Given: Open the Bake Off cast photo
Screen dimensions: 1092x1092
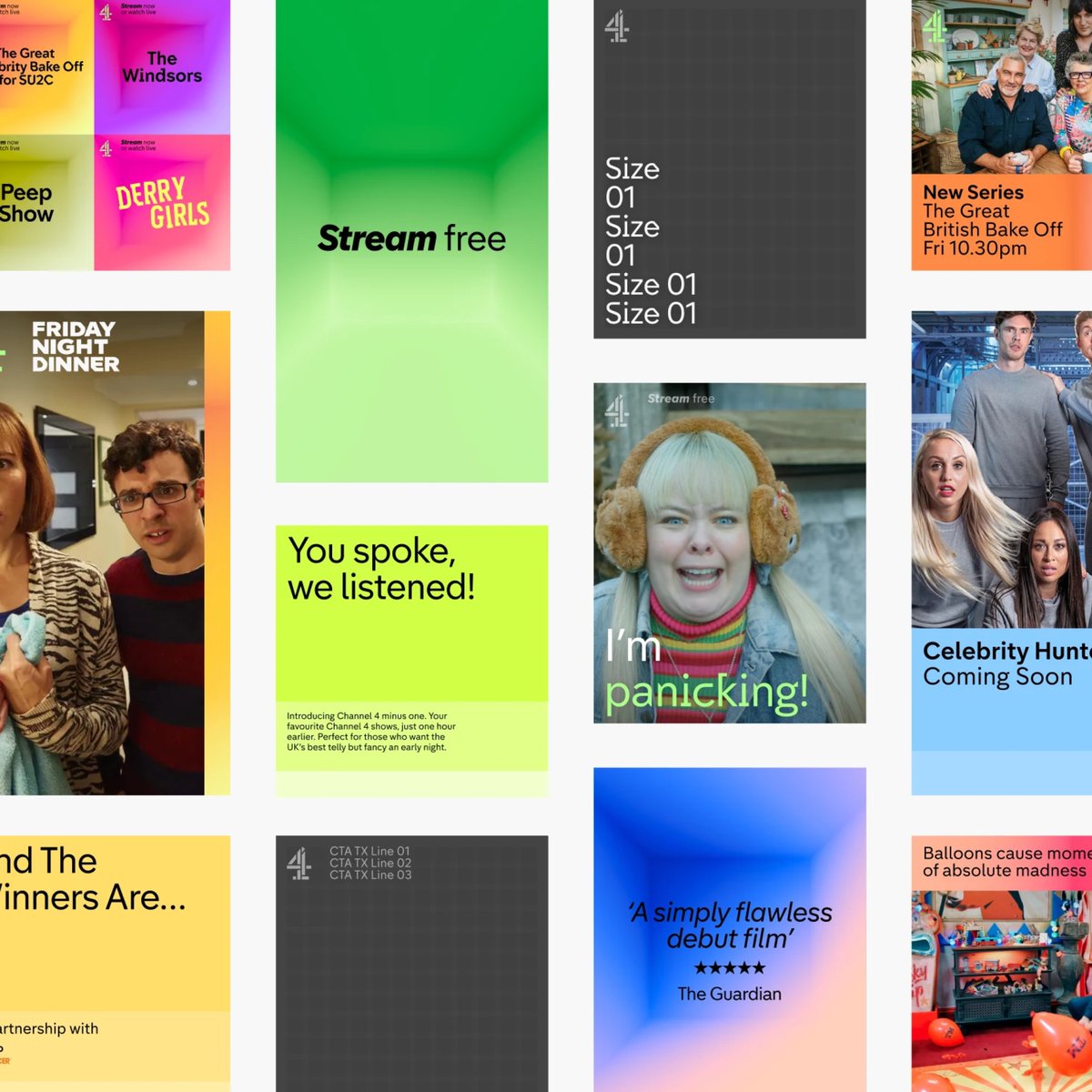Looking at the screenshot, I should coord(1002,87).
